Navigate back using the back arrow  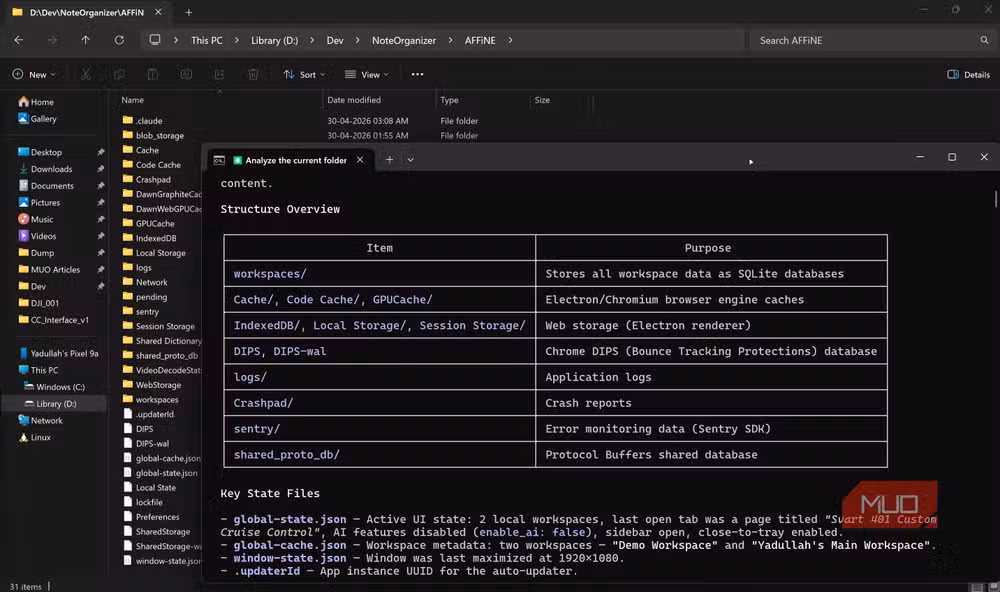tap(17, 40)
